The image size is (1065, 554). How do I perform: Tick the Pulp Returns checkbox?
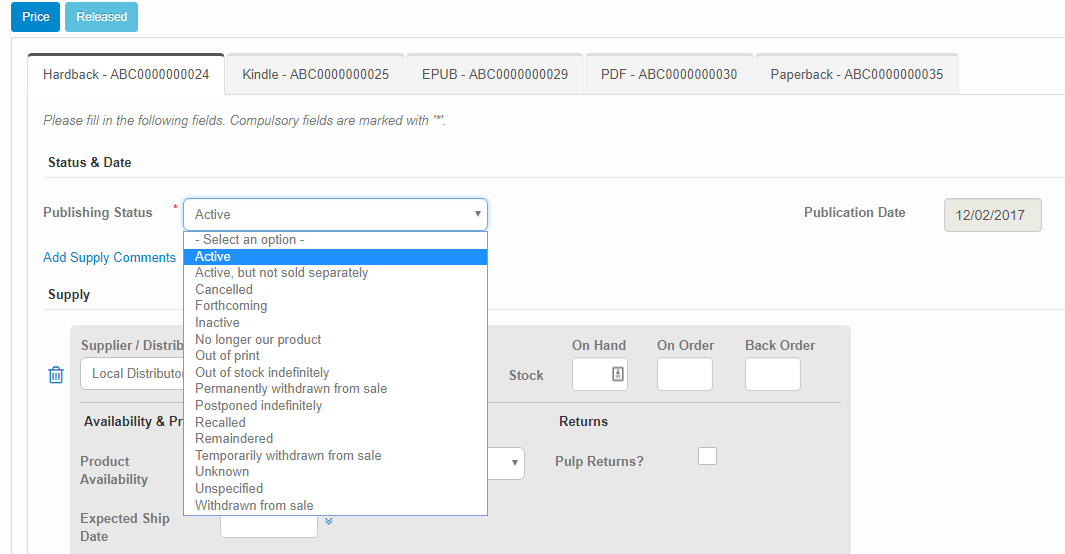pyautogui.click(x=707, y=456)
